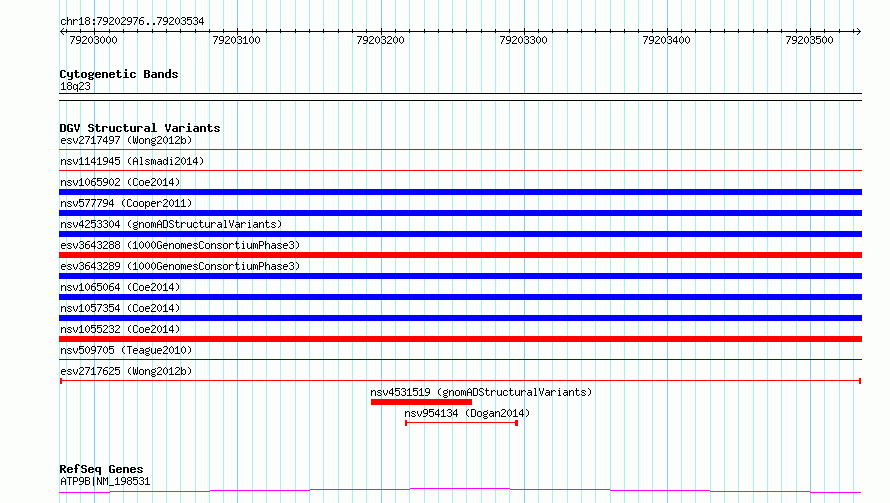Click the Cytogenetic Bands track title

tap(119, 74)
